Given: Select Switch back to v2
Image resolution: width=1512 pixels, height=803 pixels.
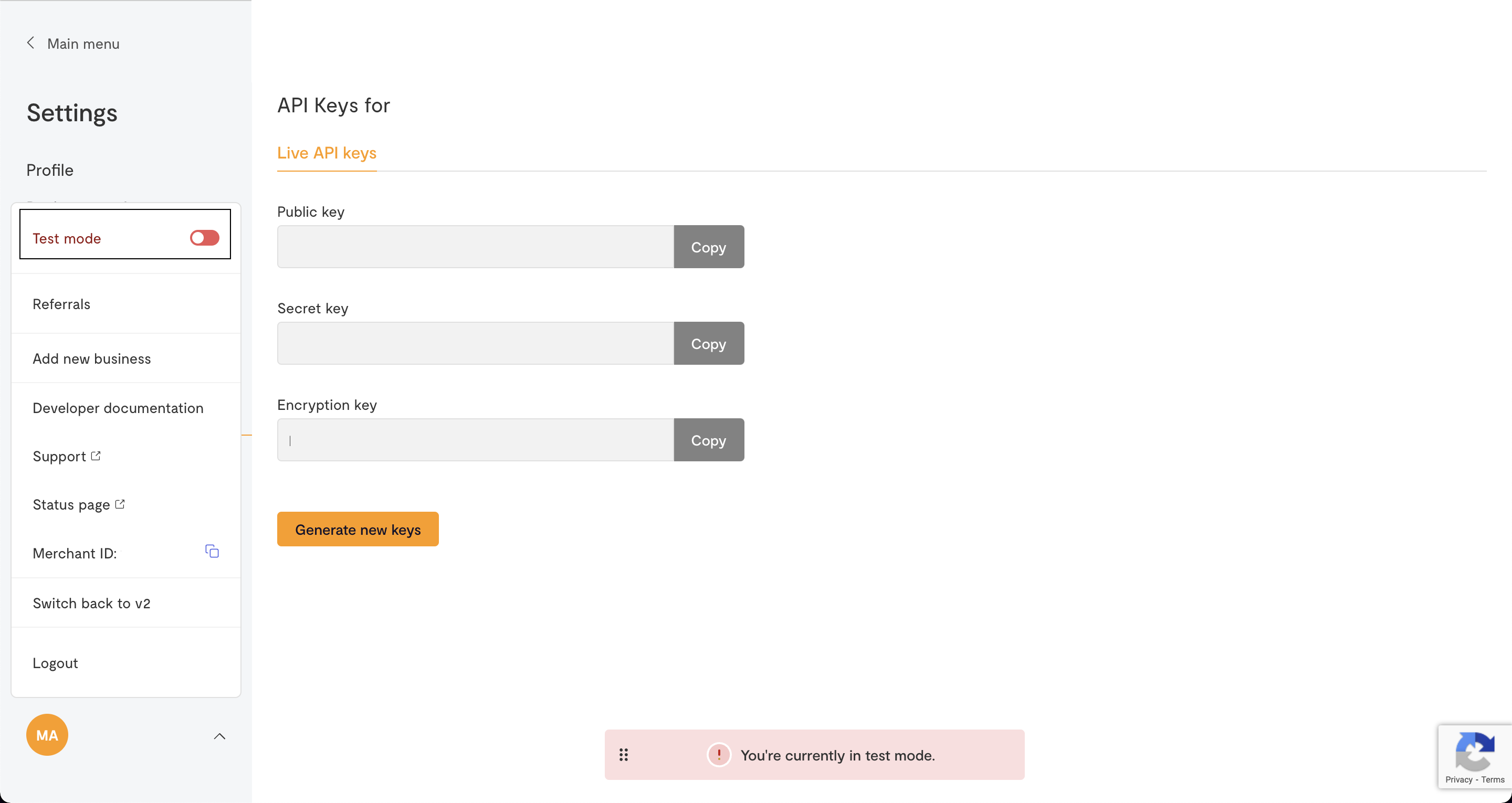Looking at the screenshot, I should tap(91, 604).
